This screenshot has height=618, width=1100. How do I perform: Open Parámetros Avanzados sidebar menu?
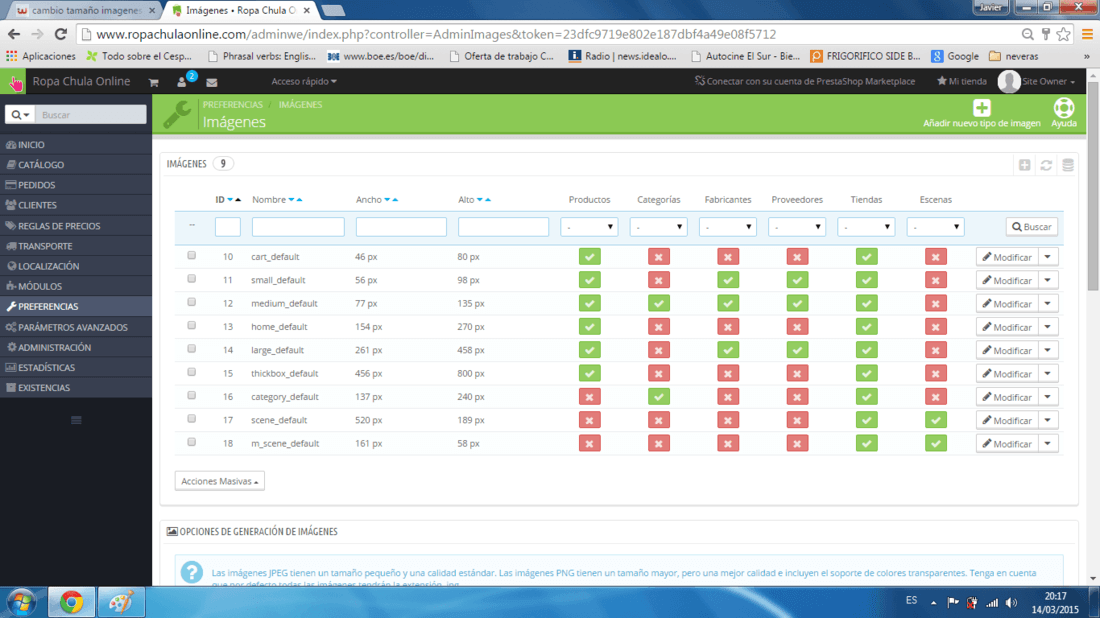point(76,328)
